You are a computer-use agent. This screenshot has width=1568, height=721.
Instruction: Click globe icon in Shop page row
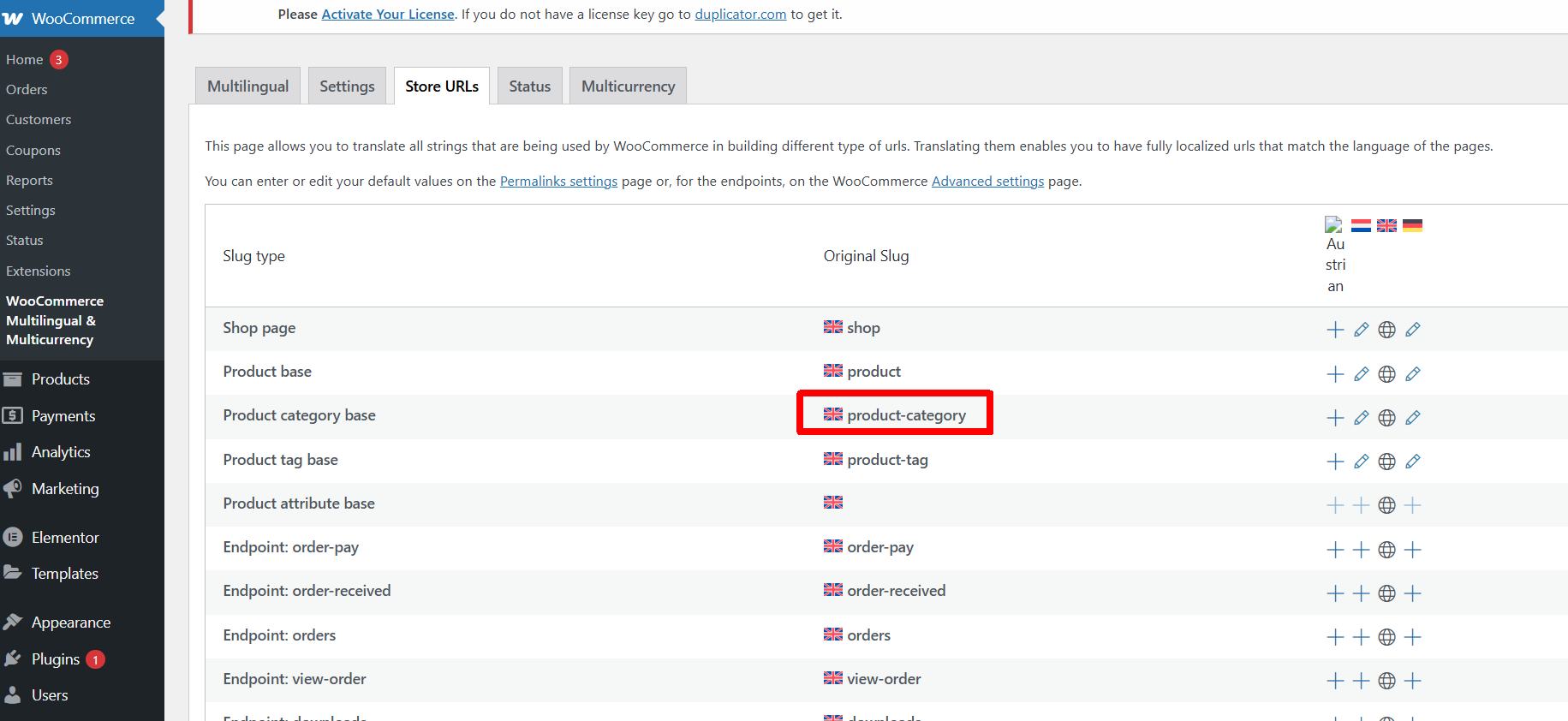(1387, 330)
